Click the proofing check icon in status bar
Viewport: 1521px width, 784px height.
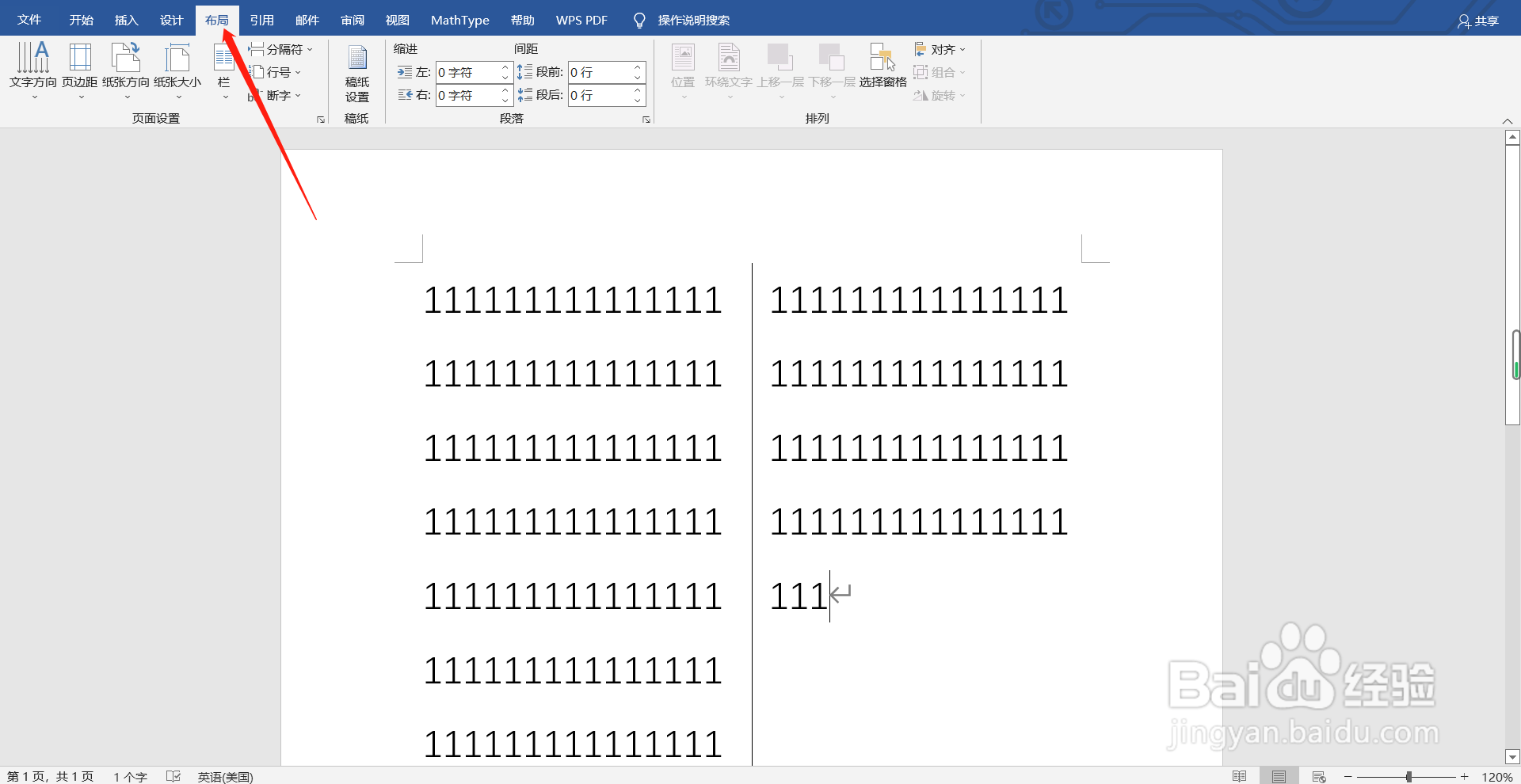(x=173, y=776)
